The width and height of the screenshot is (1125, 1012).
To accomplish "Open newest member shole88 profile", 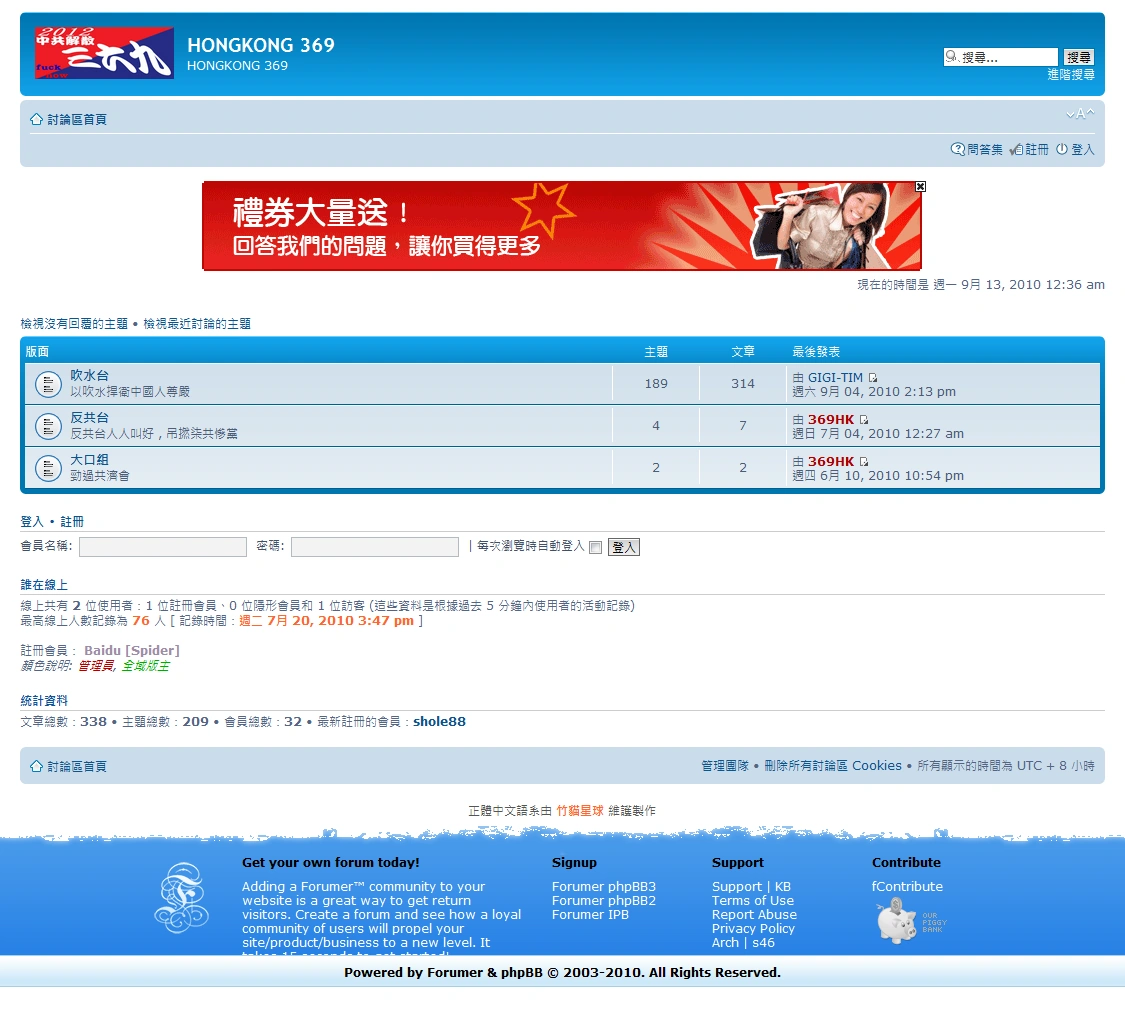I will [439, 722].
